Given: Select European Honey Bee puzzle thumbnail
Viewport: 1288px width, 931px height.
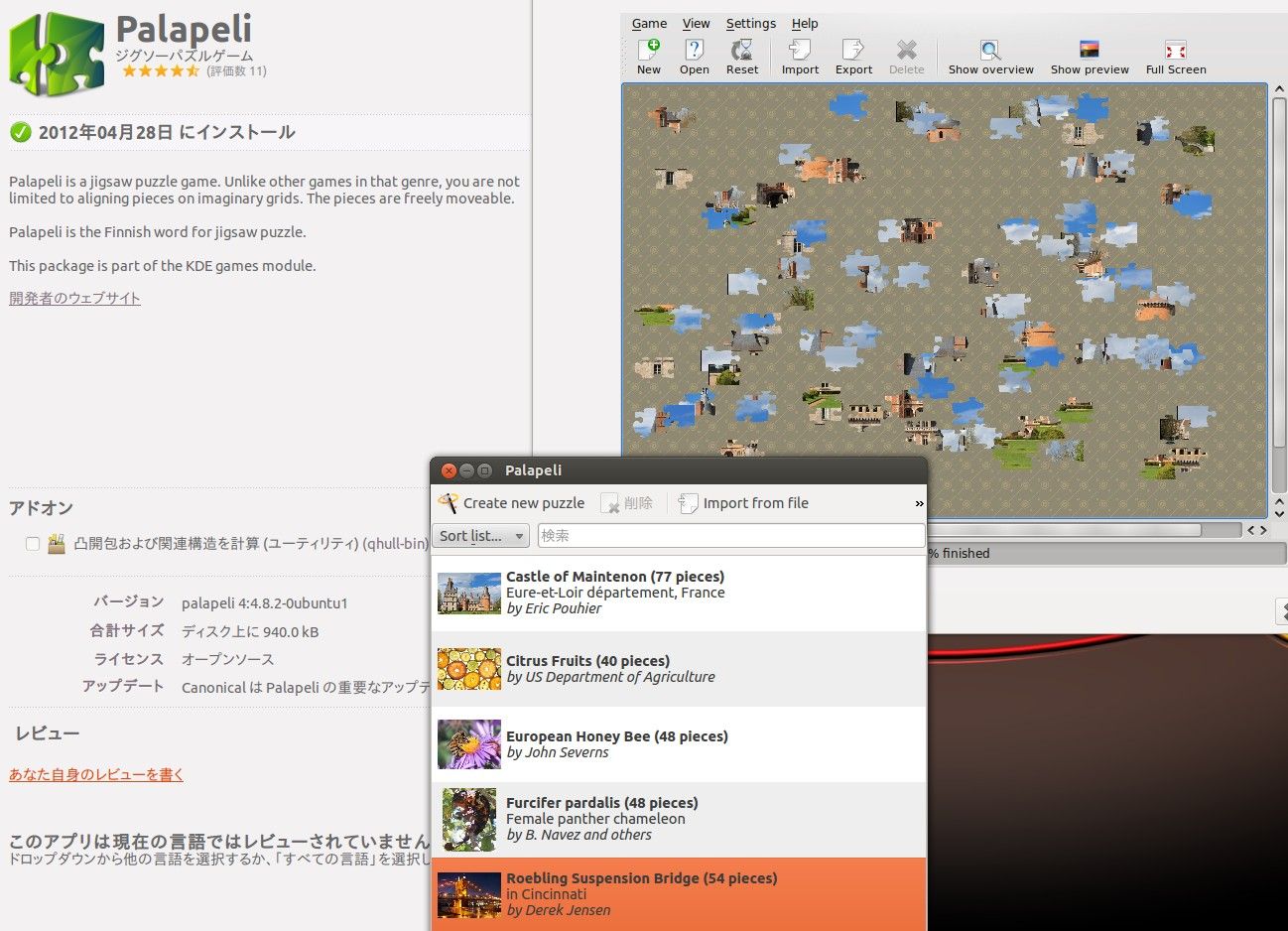Looking at the screenshot, I should tap(469, 744).
